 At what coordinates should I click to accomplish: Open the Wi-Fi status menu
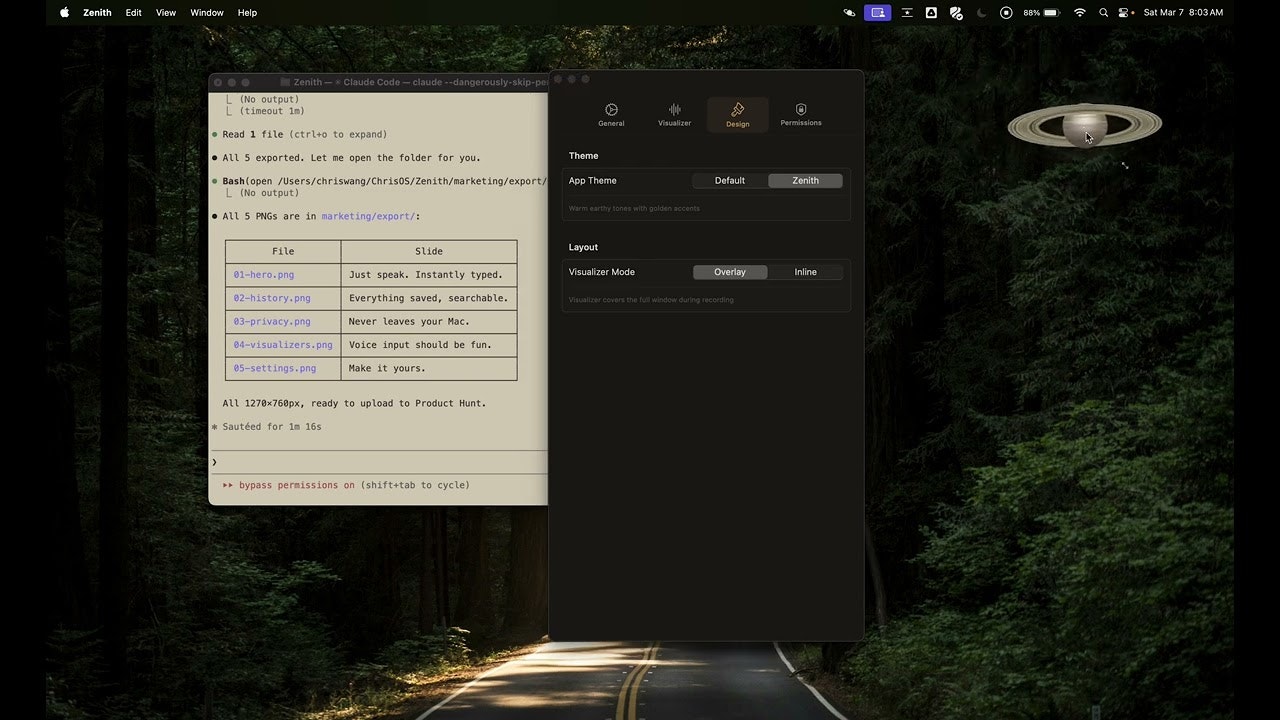(1079, 13)
